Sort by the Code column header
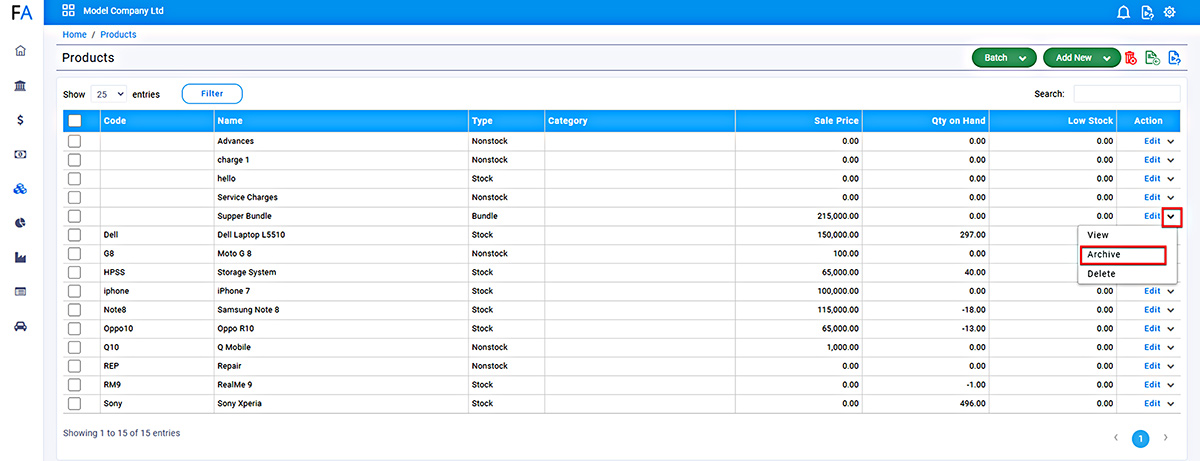This screenshot has width=1200, height=461. coord(157,121)
